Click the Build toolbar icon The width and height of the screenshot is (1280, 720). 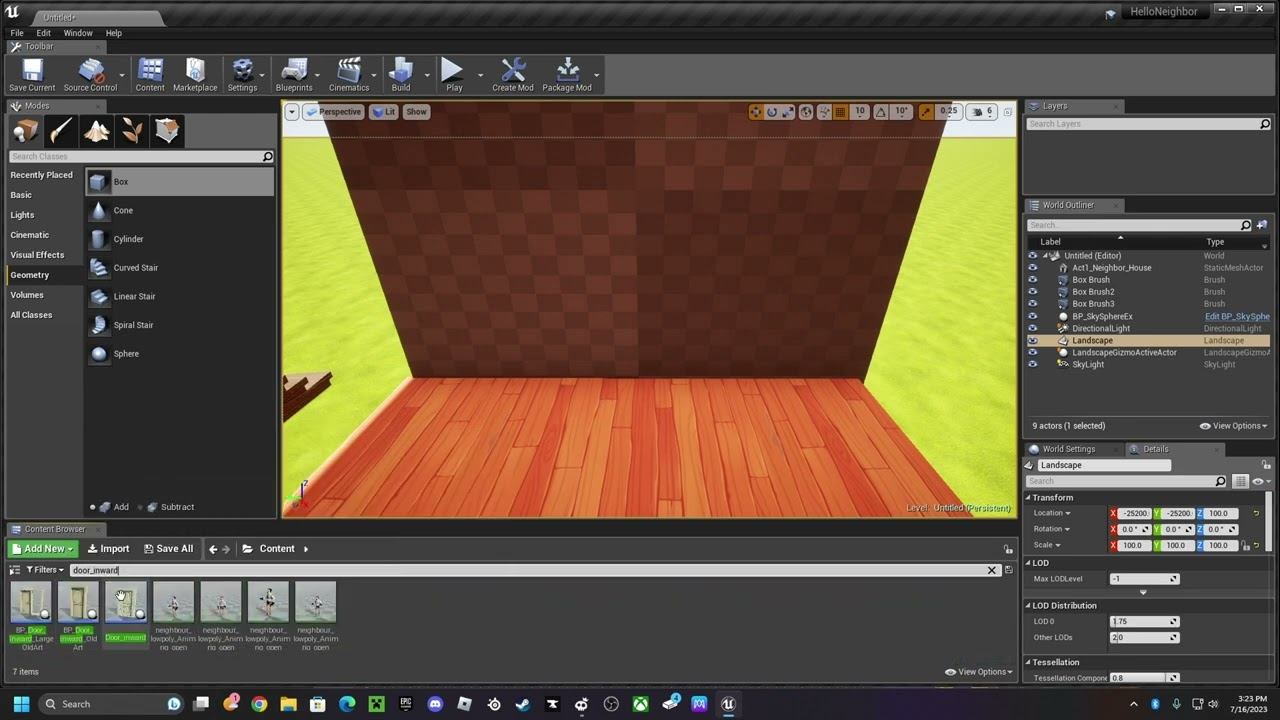click(x=401, y=75)
